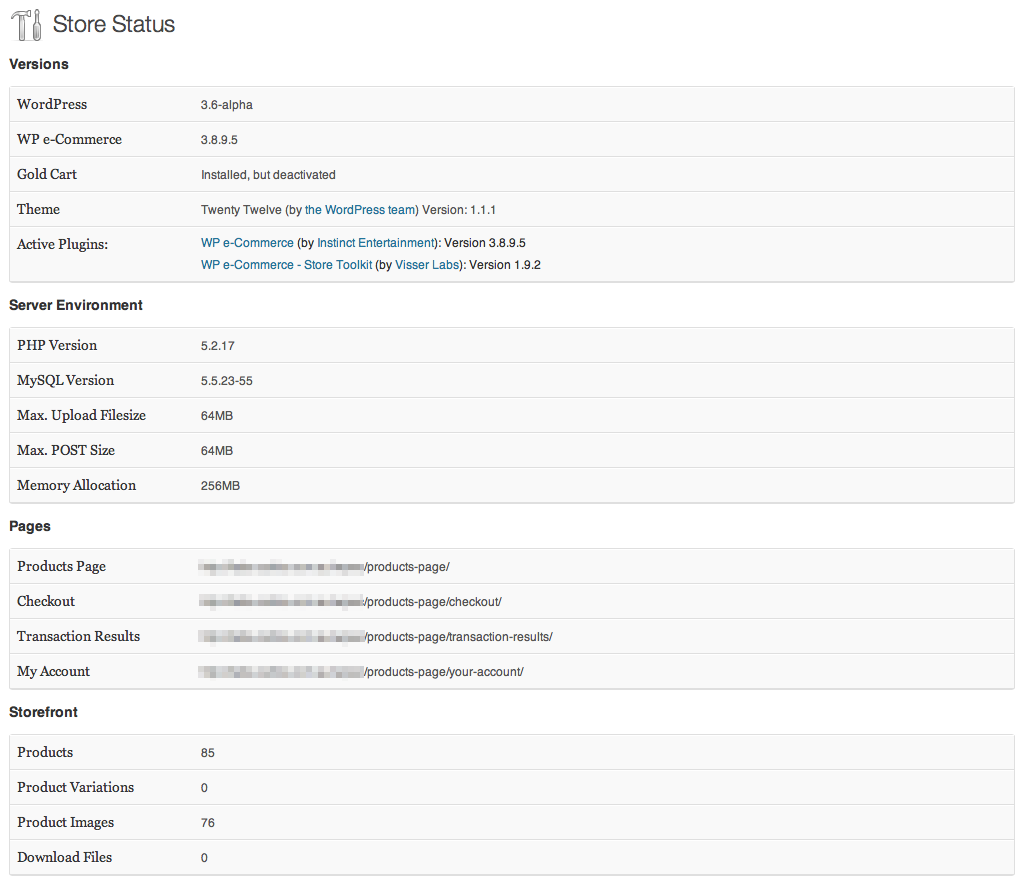Select the MySQL version value 5.5.23-55

coord(227,381)
